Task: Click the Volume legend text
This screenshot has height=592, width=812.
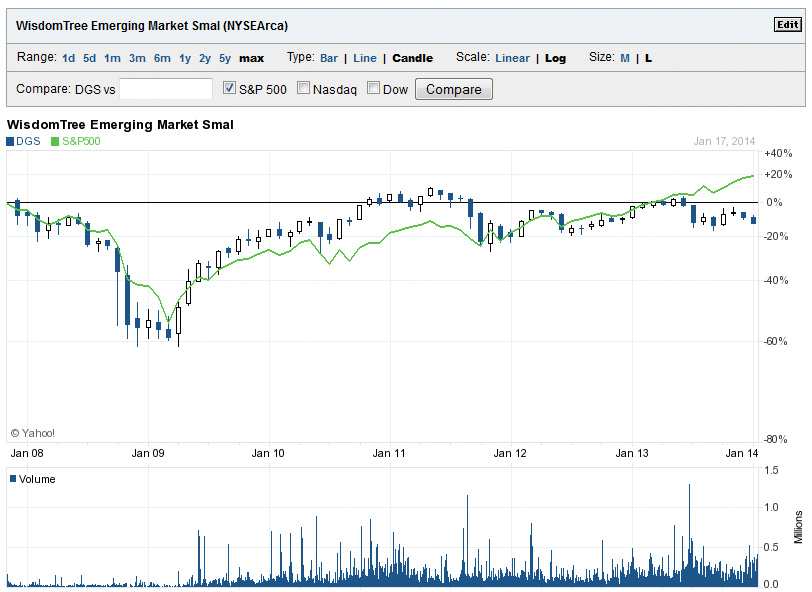Action: pos(37,479)
